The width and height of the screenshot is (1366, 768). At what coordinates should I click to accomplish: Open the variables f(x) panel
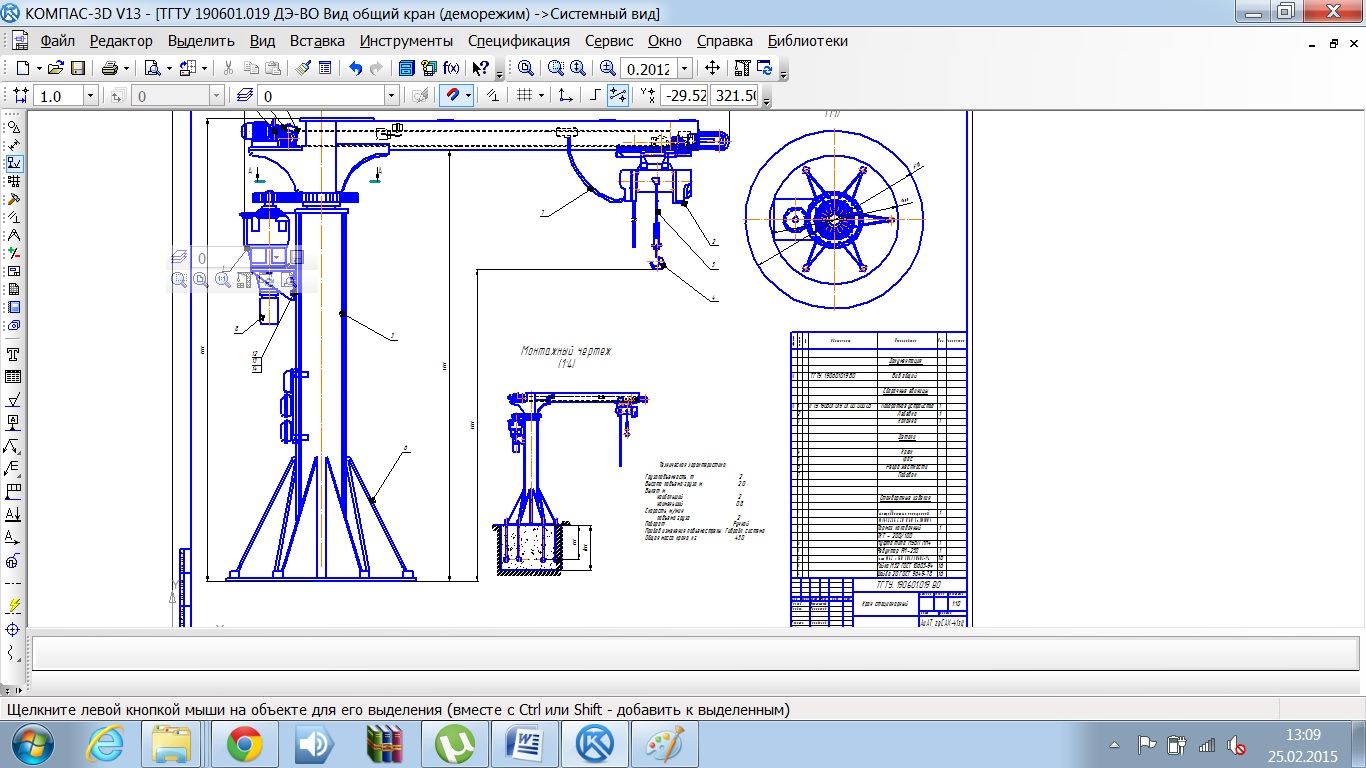[x=451, y=68]
